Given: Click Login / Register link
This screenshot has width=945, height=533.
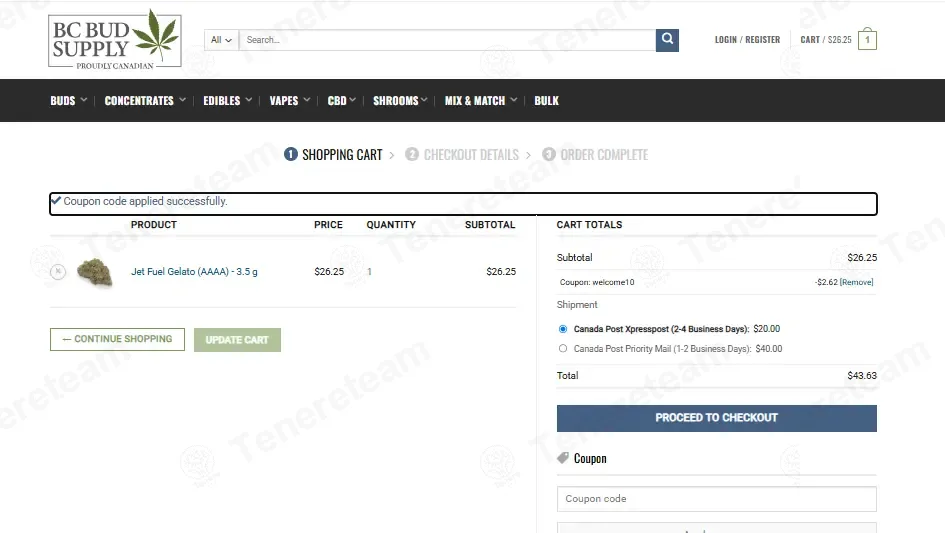Looking at the screenshot, I should click(x=747, y=40).
